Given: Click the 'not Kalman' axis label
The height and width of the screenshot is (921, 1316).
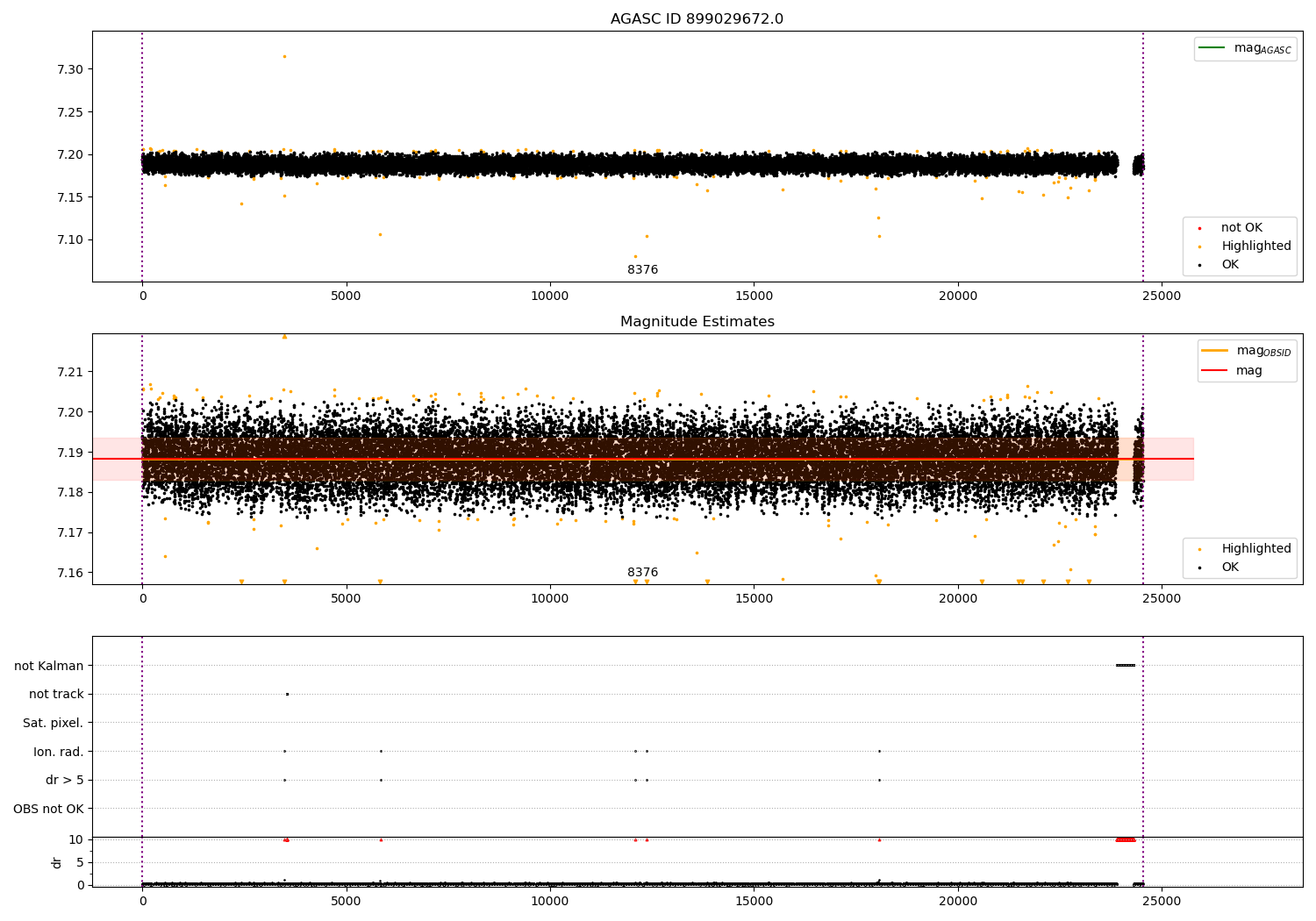Looking at the screenshot, I should pyautogui.click(x=49, y=666).
